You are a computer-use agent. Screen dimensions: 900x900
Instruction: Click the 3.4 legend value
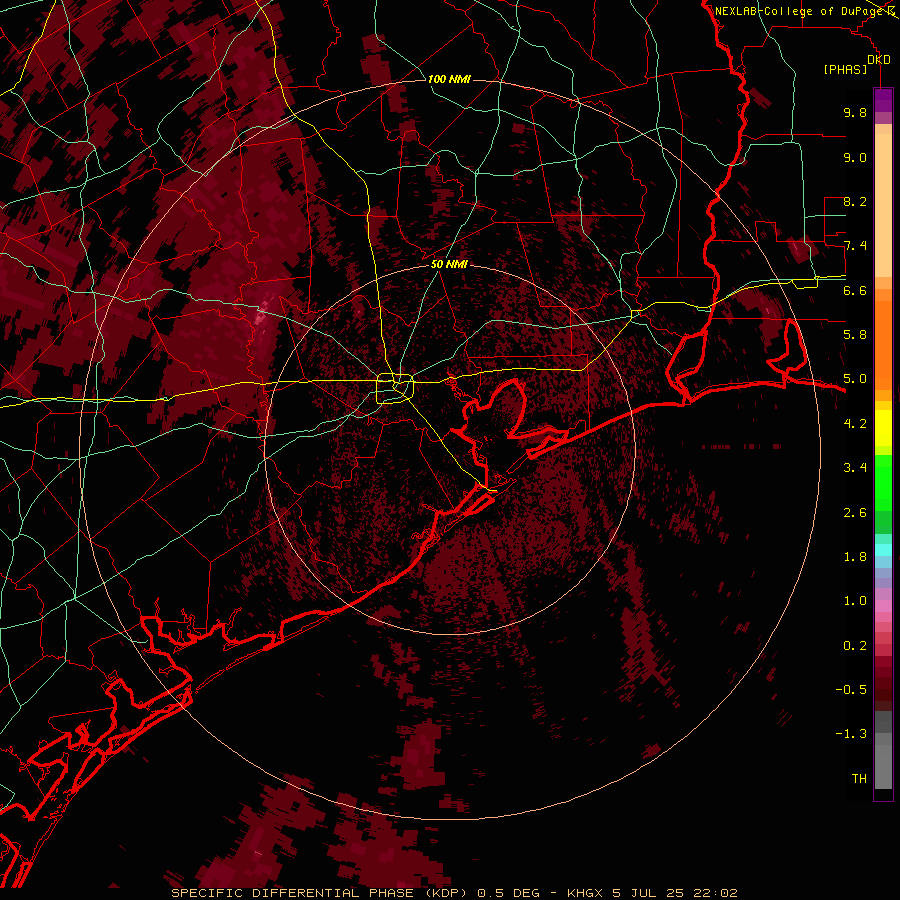(855, 468)
